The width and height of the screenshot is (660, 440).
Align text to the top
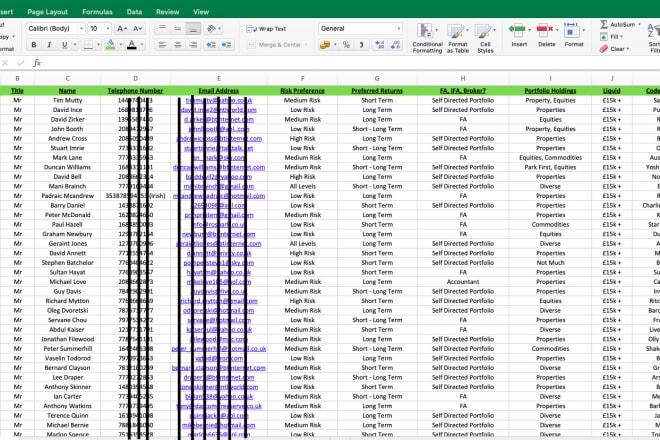click(x=162, y=29)
